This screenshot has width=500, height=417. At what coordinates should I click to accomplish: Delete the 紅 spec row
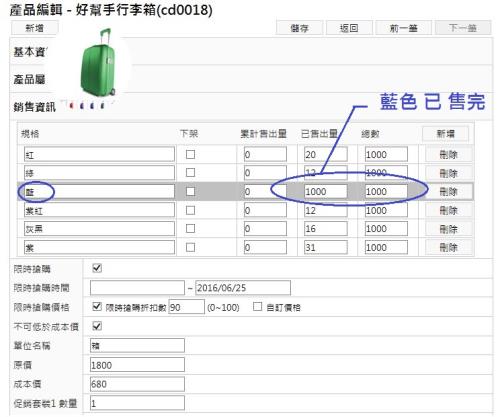pyautogui.click(x=449, y=155)
